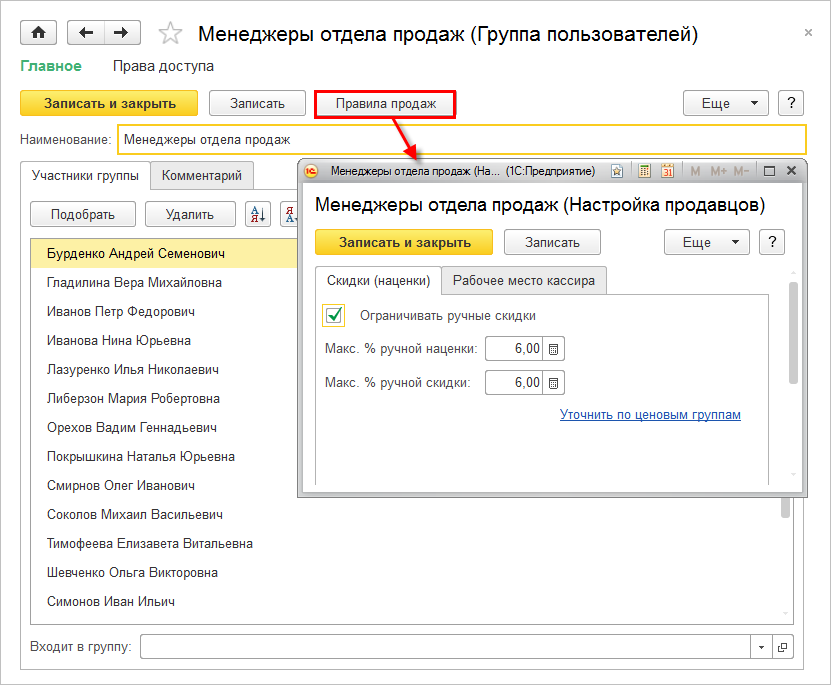
Task: Click the 'Правила продаж' button
Action: [385, 103]
